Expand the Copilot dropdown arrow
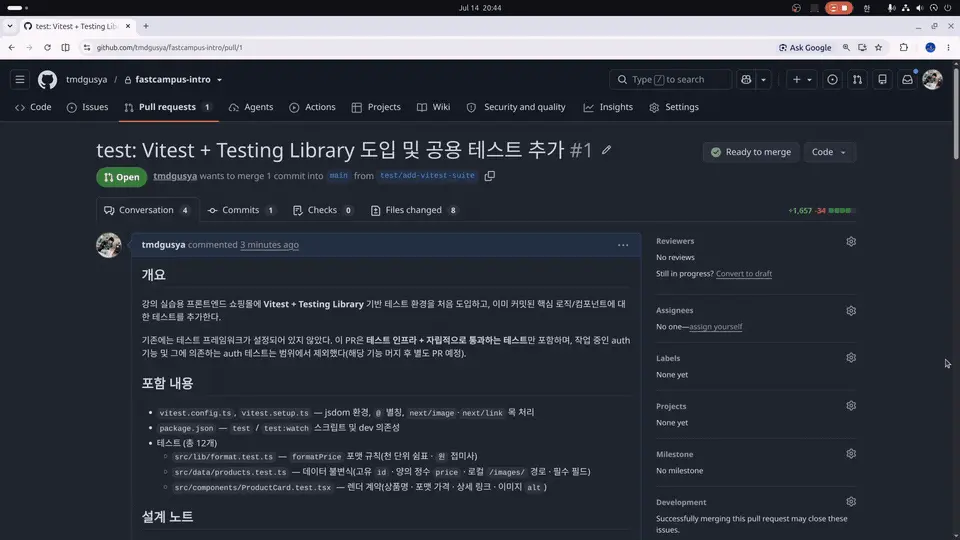Screen dimensions: 960x540 point(763,80)
